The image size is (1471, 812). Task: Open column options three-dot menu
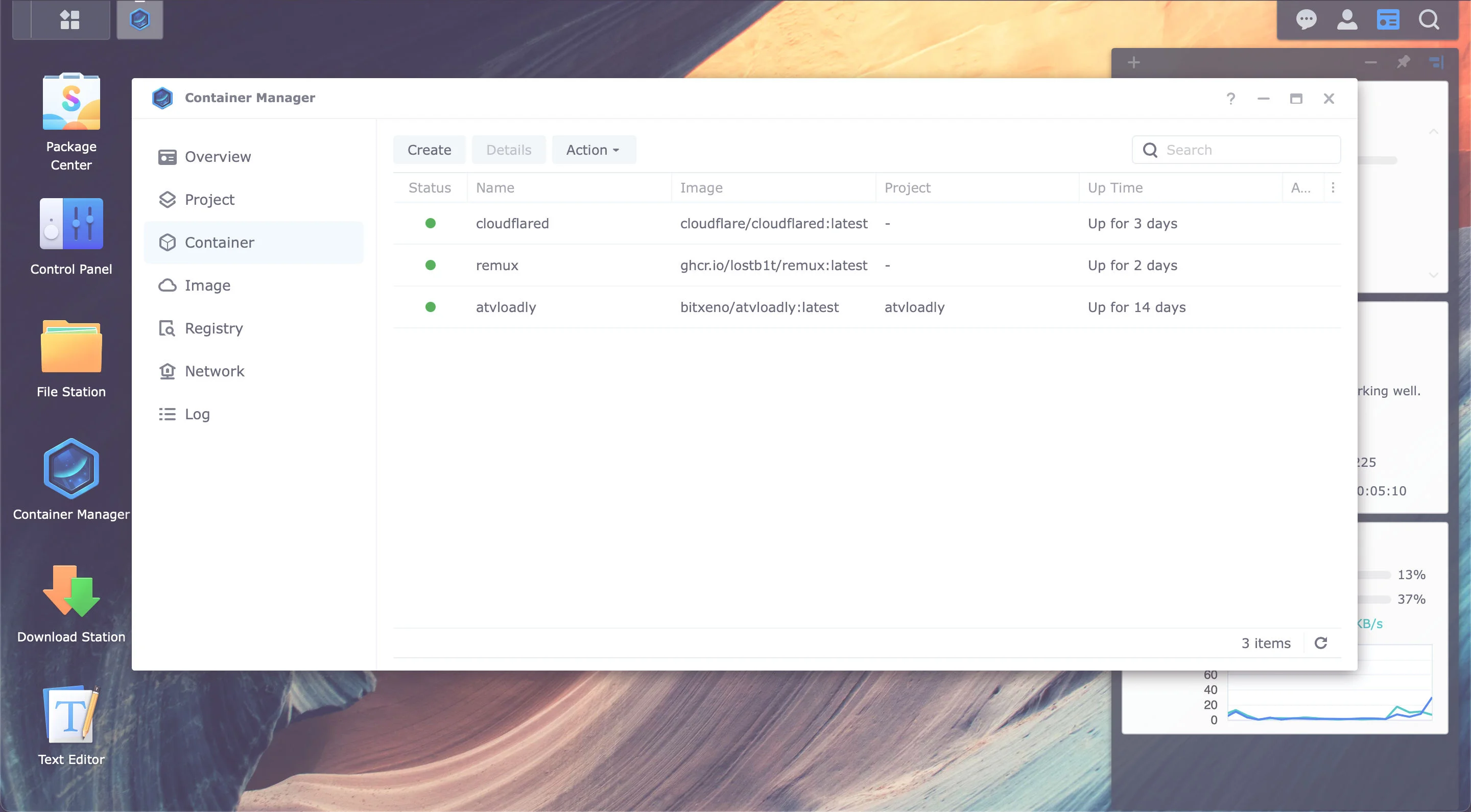click(1333, 187)
